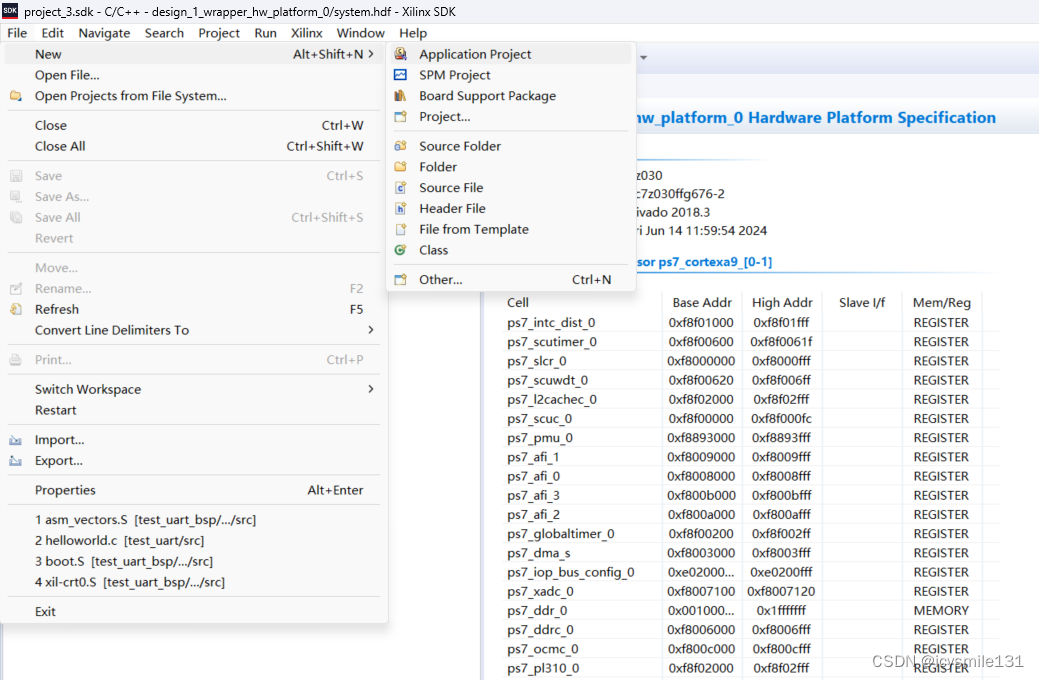Select the ps7_dma_s cell
Image resolution: width=1039 pixels, height=680 pixels.
pos(539,553)
